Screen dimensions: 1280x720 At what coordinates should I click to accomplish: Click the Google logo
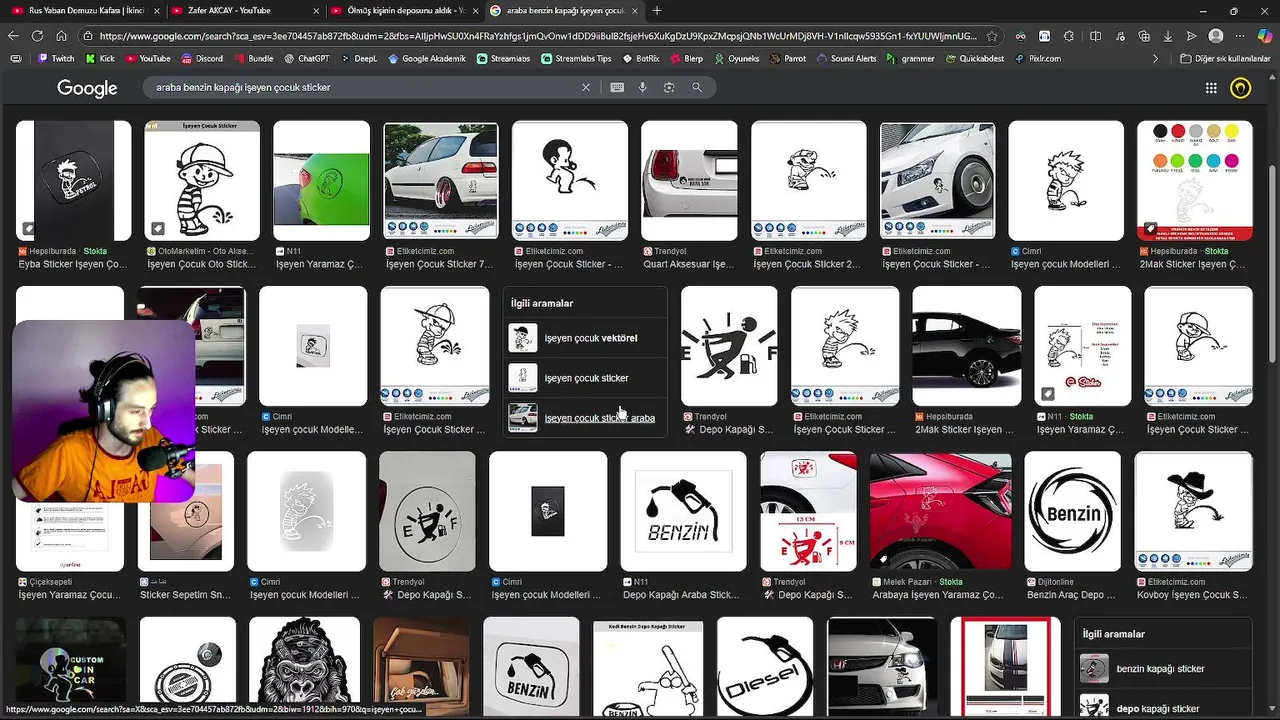[87, 88]
